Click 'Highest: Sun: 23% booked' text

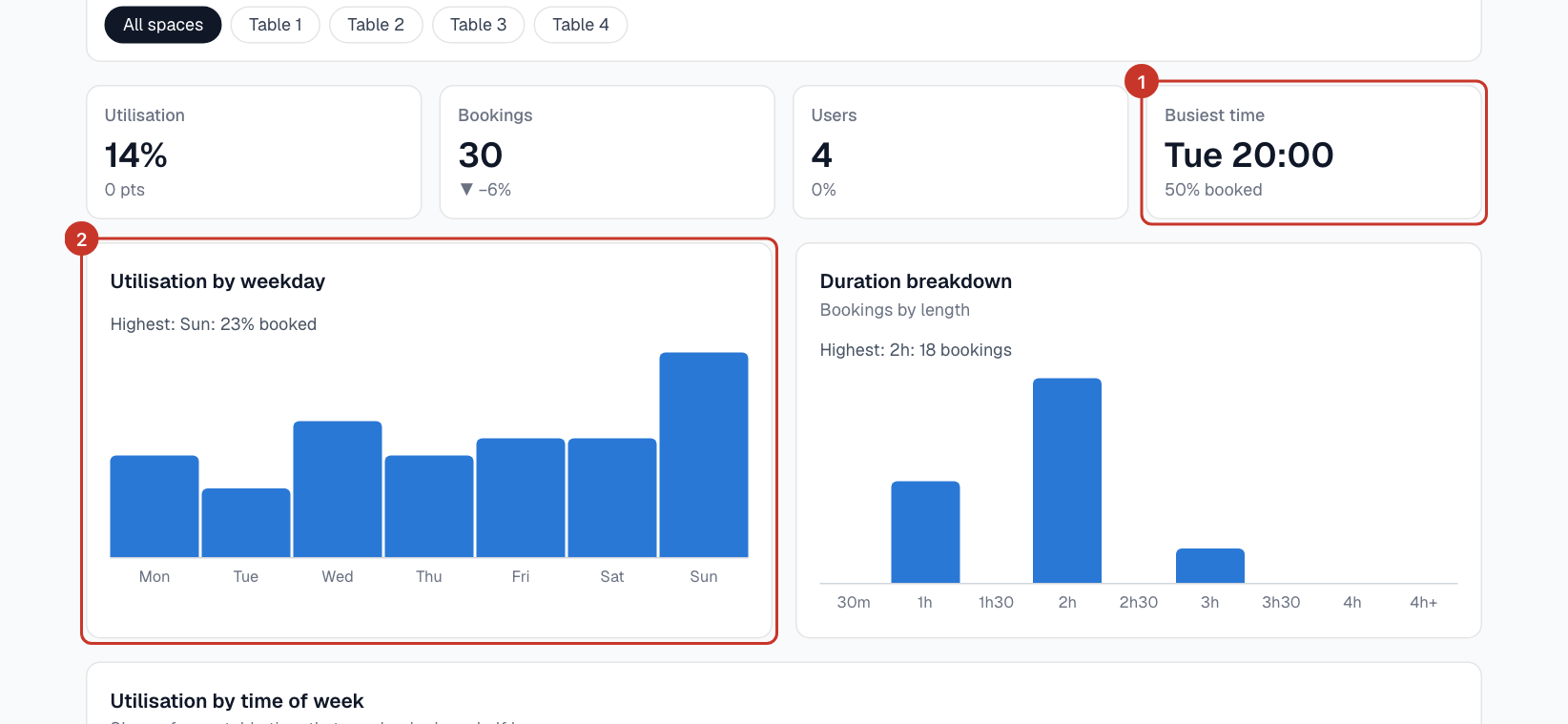[214, 324]
